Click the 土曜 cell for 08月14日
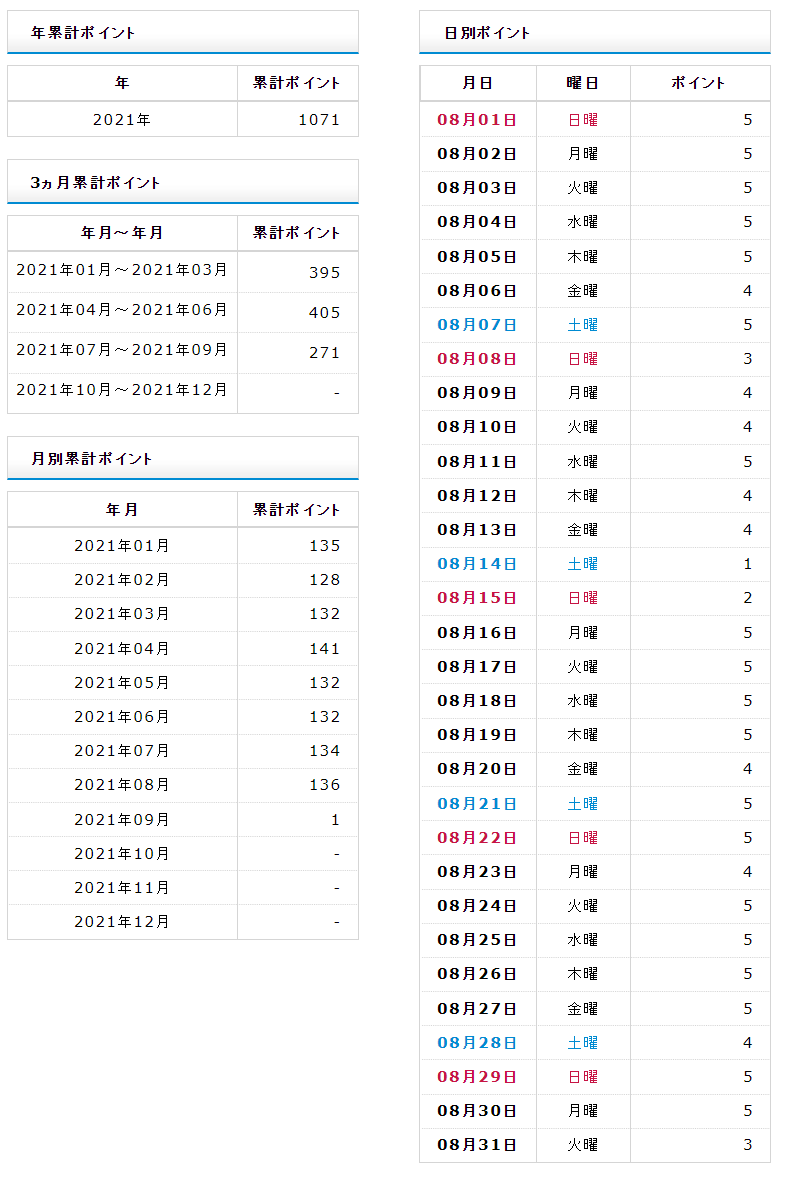Viewport: 790px width, 1179px height. coord(583,564)
